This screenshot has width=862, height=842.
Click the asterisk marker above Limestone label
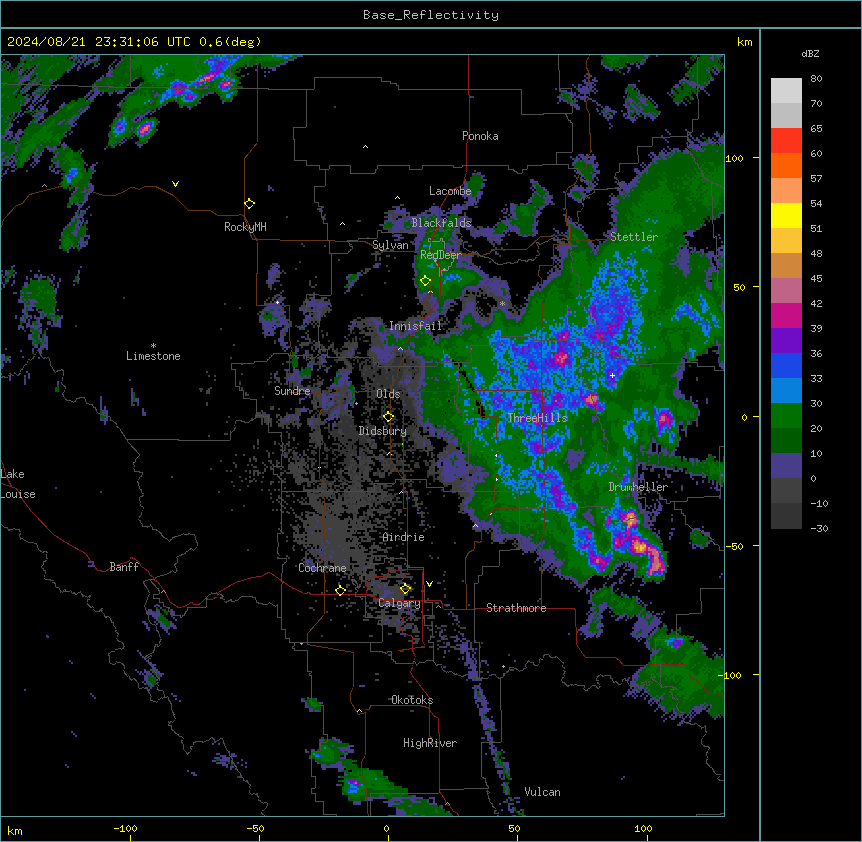[x=153, y=346]
